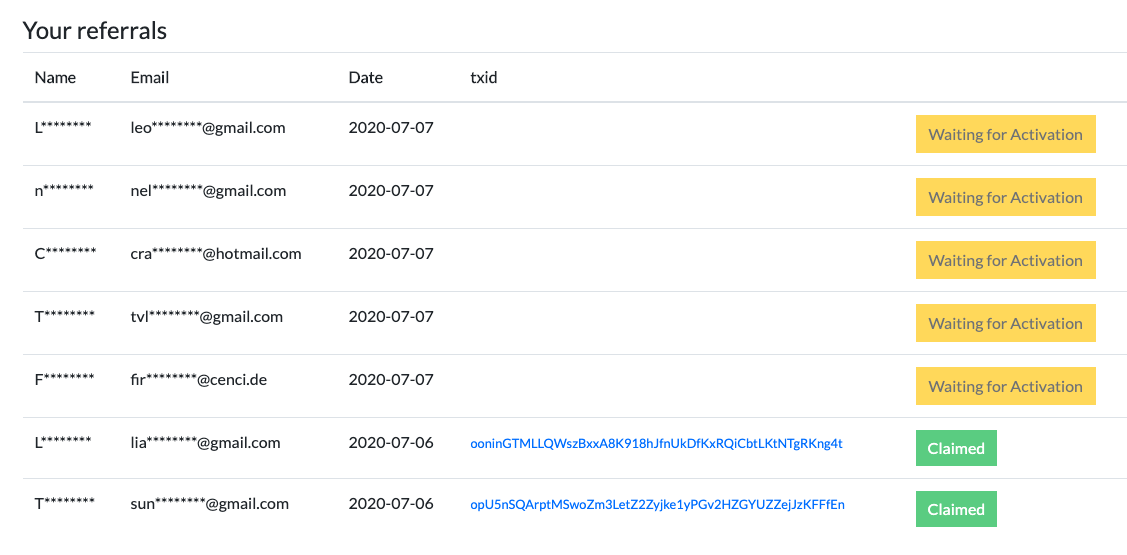Open the txid link starting with opU5nSQArpt
Image resolution: width=1127 pixels, height=555 pixels.
click(x=657, y=505)
